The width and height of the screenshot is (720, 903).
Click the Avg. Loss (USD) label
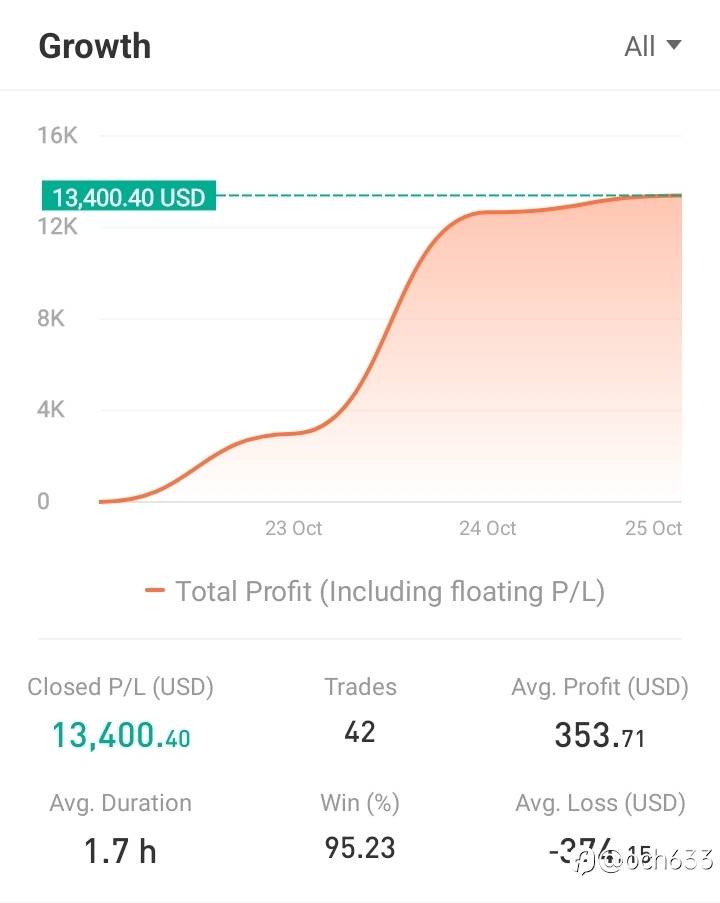(x=600, y=802)
